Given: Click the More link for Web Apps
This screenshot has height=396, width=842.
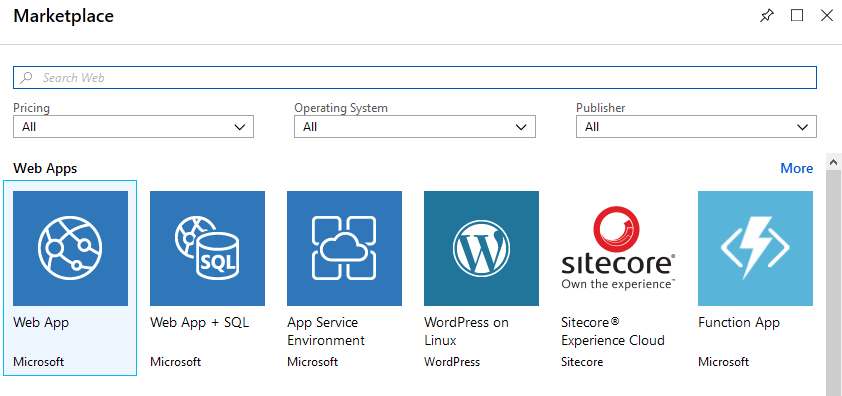Looking at the screenshot, I should [796, 169].
